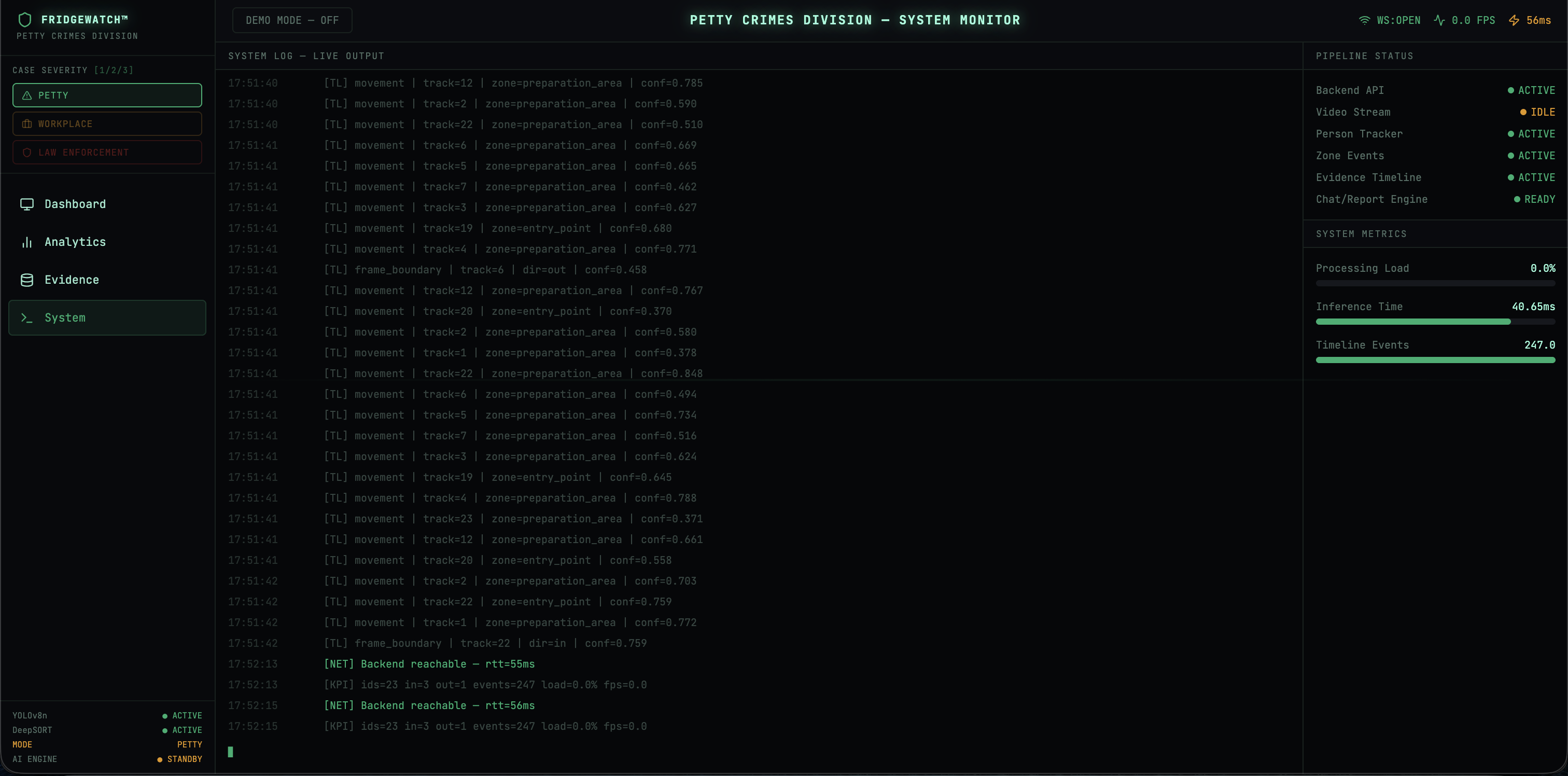This screenshot has height=776, width=1568.
Task: Select the WORKPLACE severity option
Action: click(107, 123)
